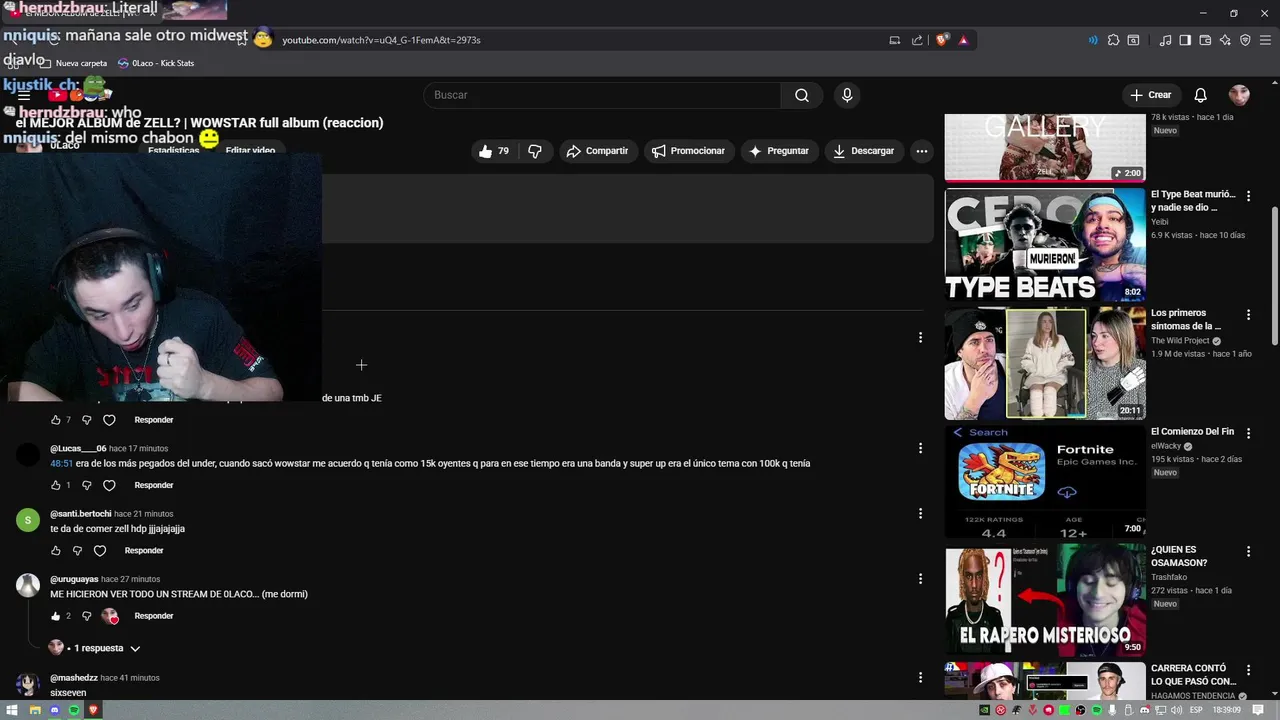Open Fortnite 'El Comienzo Del Fin' thumbnail

click(x=1045, y=481)
